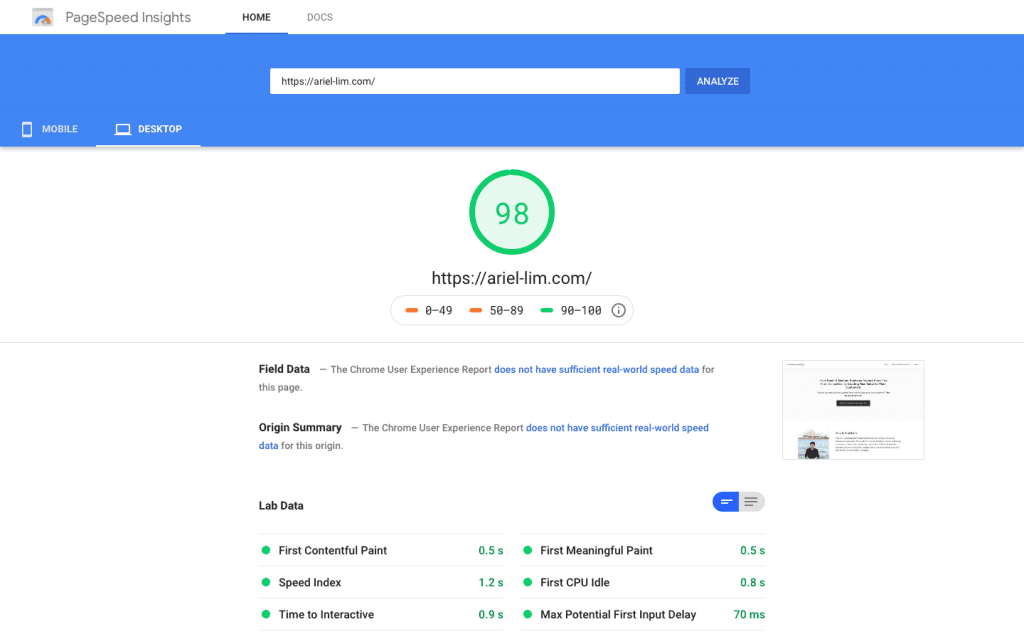
Task: Focus the URL input field
Action: [x=475, y=81]
